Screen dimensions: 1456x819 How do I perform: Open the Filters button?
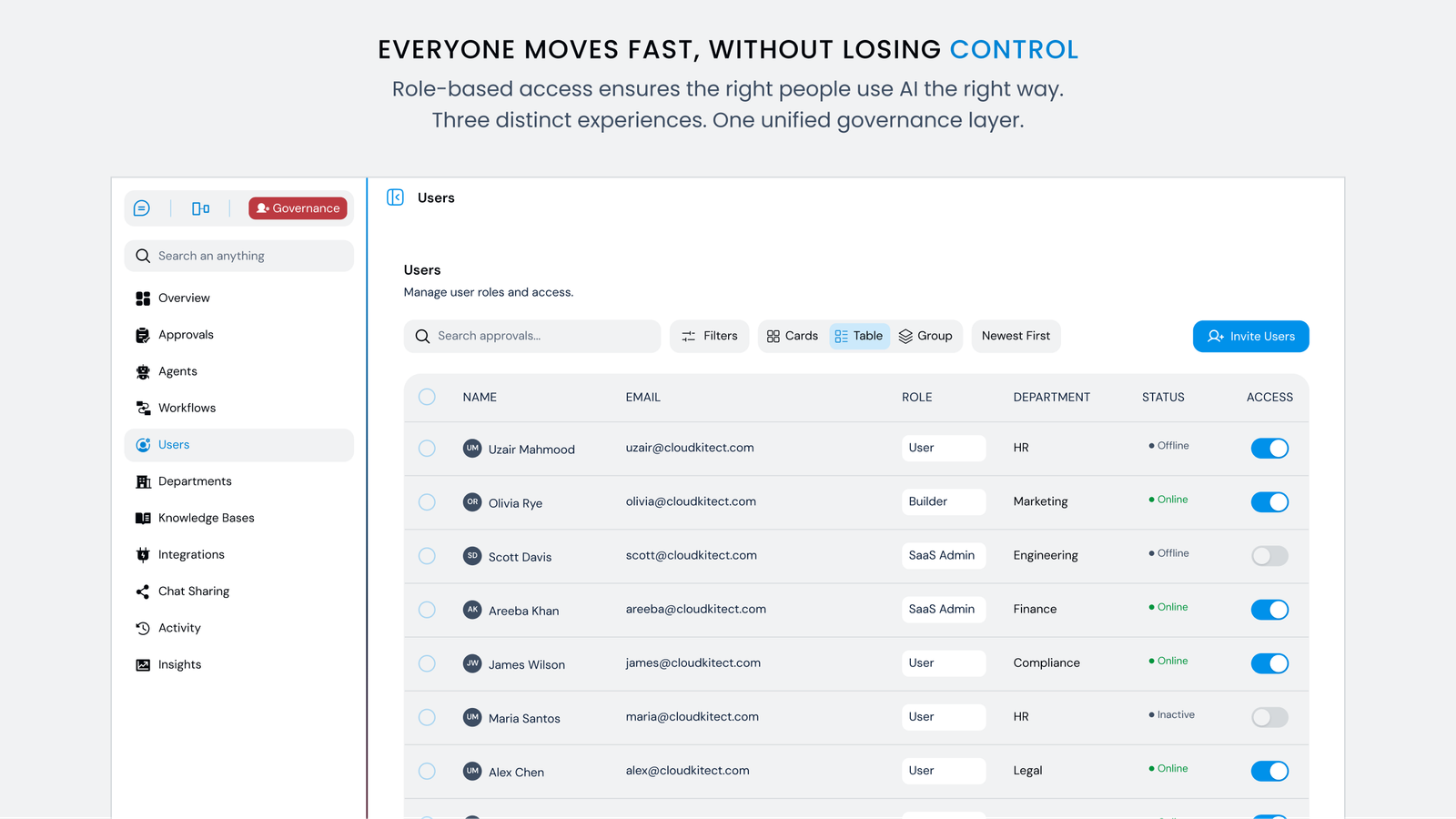coord(710,336)
